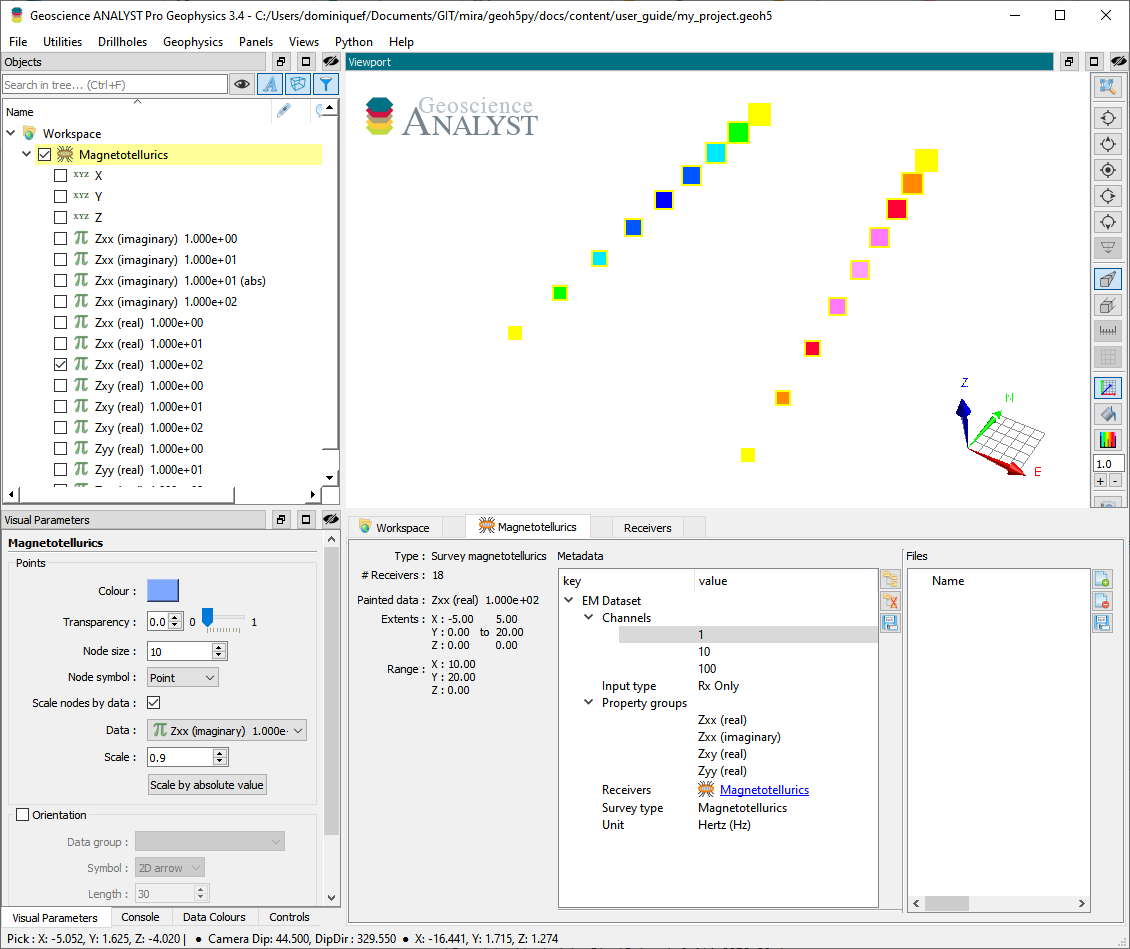Collapse the Property groups metadata node

pyautogui.click(x=588, y=703)
